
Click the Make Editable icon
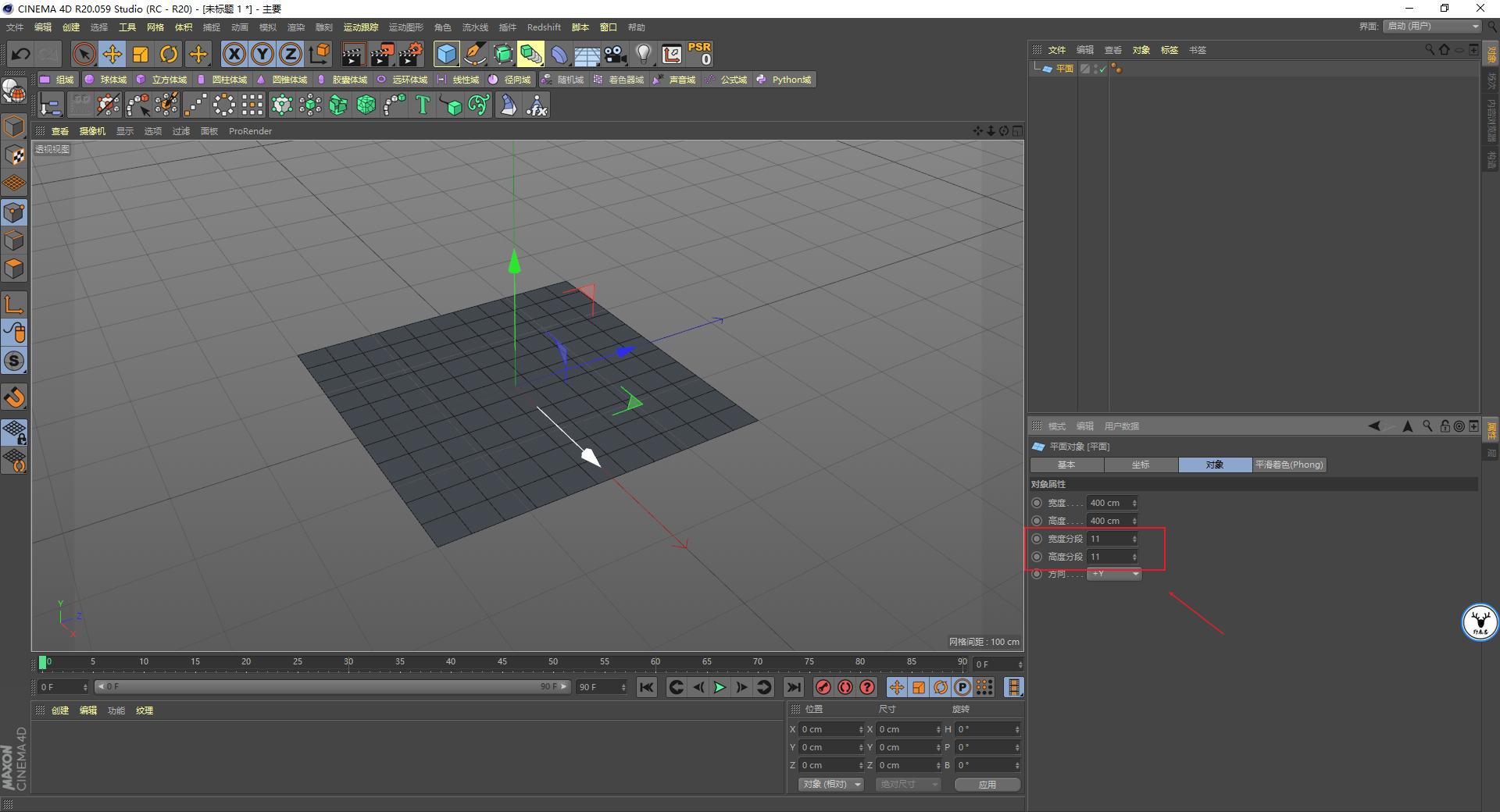click(x=14, y=91)
